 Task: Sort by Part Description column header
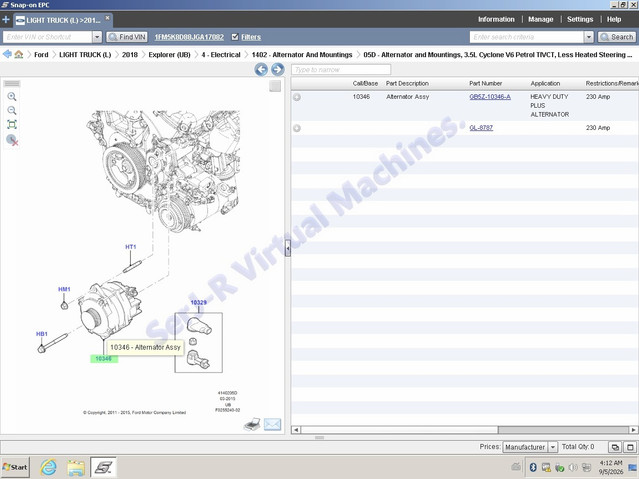point(407,84)
